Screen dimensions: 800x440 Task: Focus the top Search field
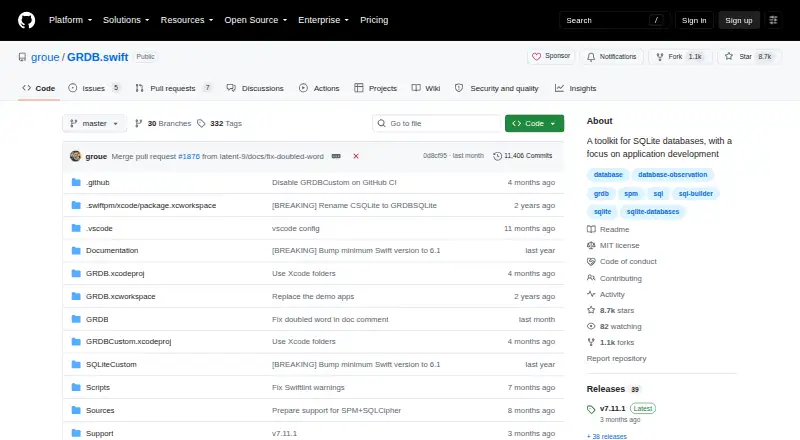click(614, 20)
